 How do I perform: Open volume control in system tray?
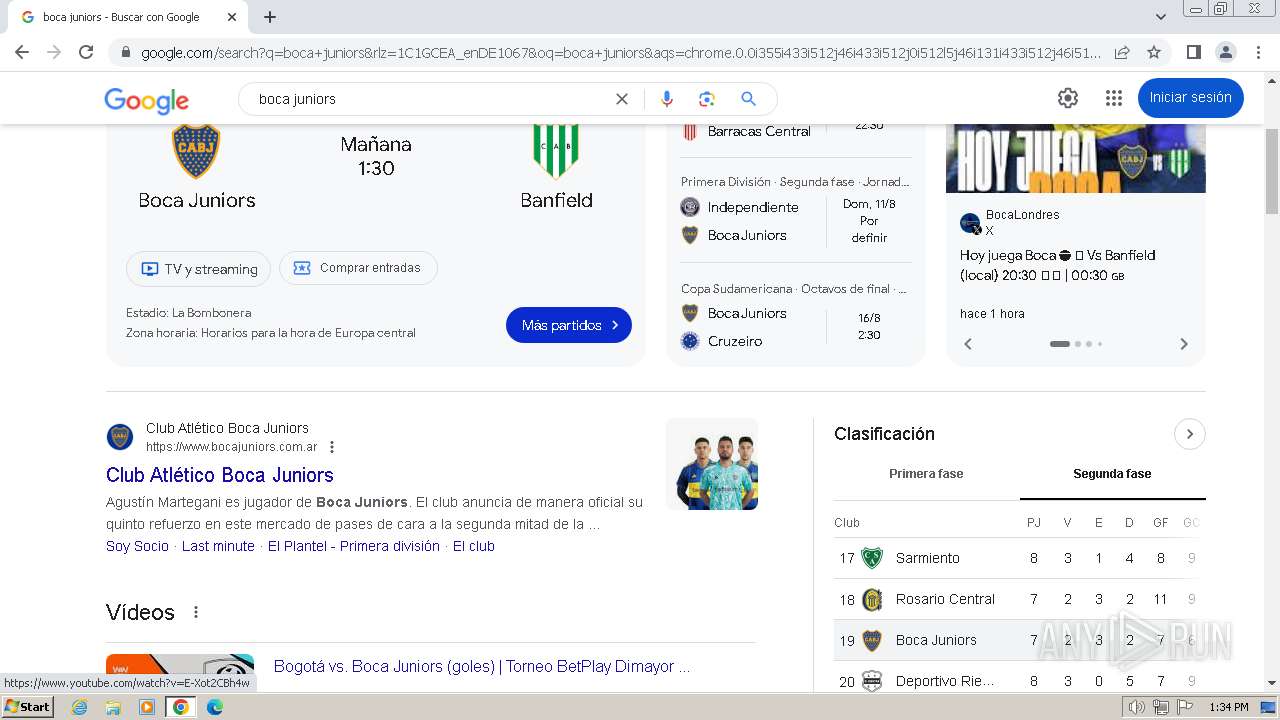point(1137,707)
